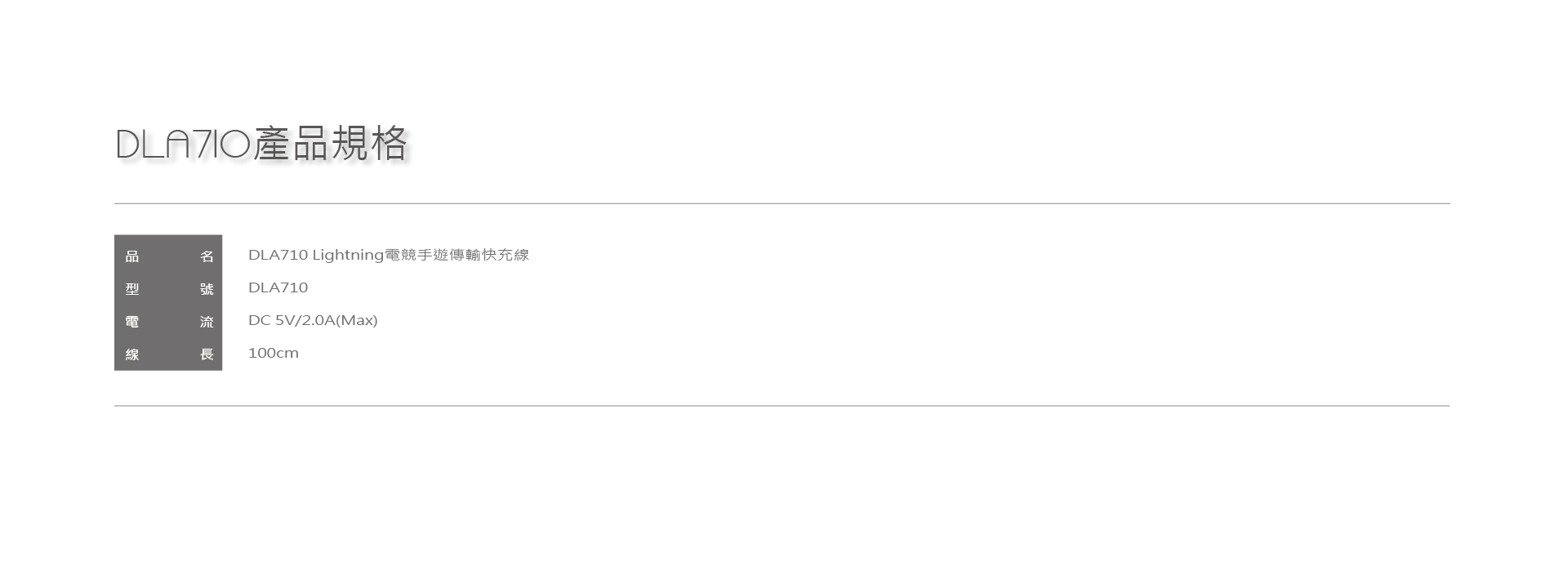Screen dimensions: 1568x588
Task: Click the 型 character in the gray label column
Action: (132, 289)
